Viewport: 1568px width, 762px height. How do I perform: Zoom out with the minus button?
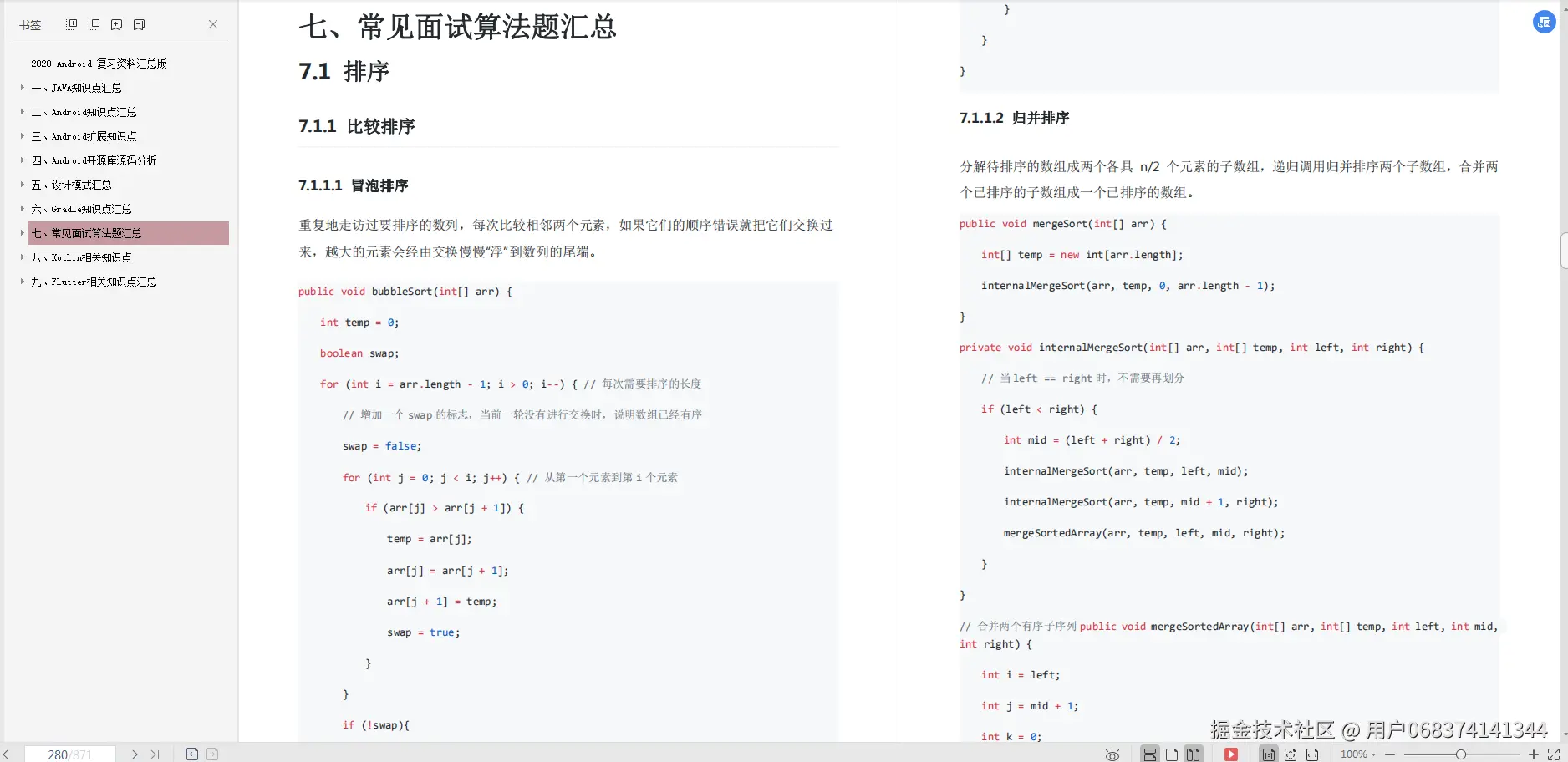tap(1390, 754)
